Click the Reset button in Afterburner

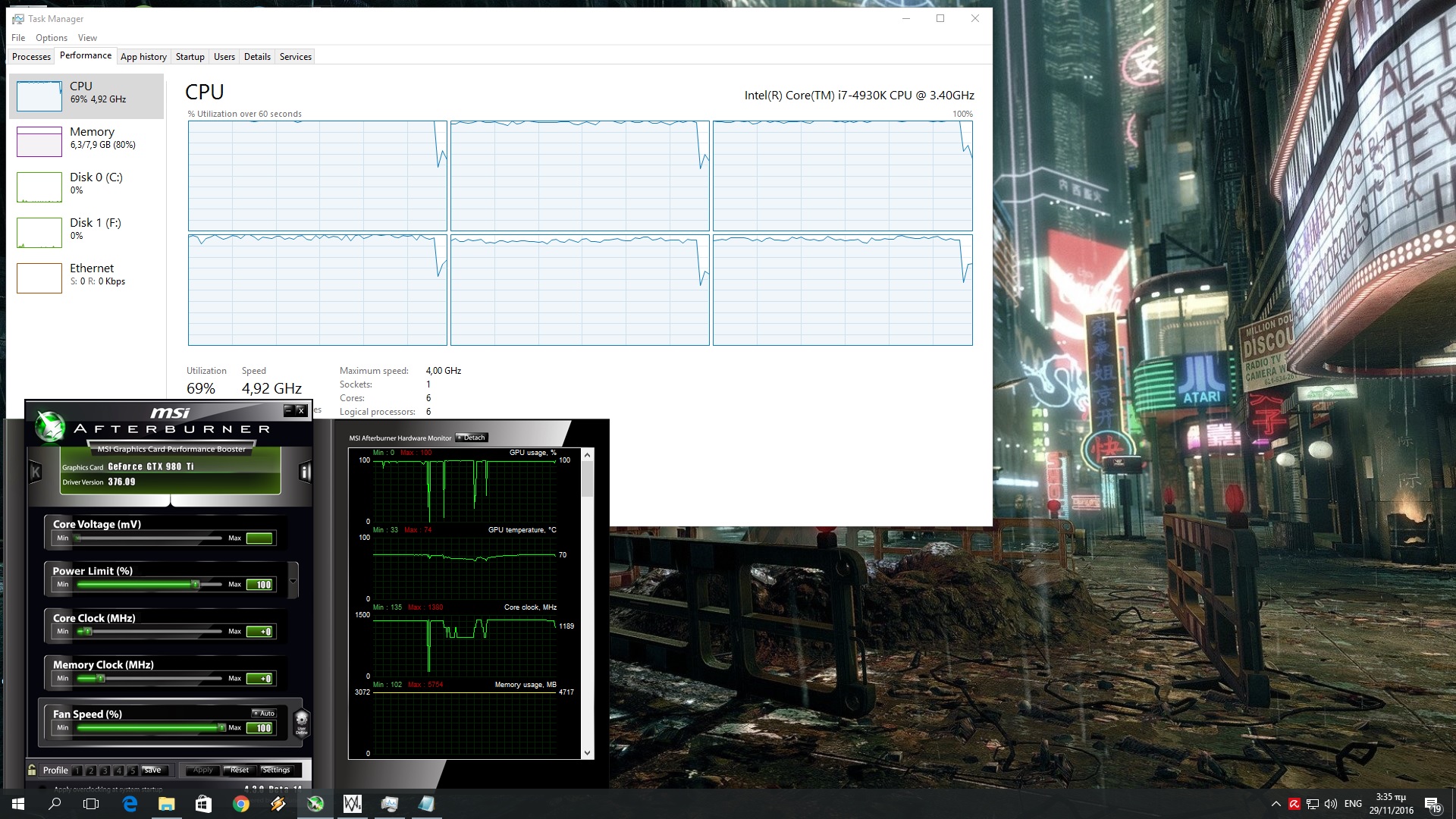coord(239,770)
